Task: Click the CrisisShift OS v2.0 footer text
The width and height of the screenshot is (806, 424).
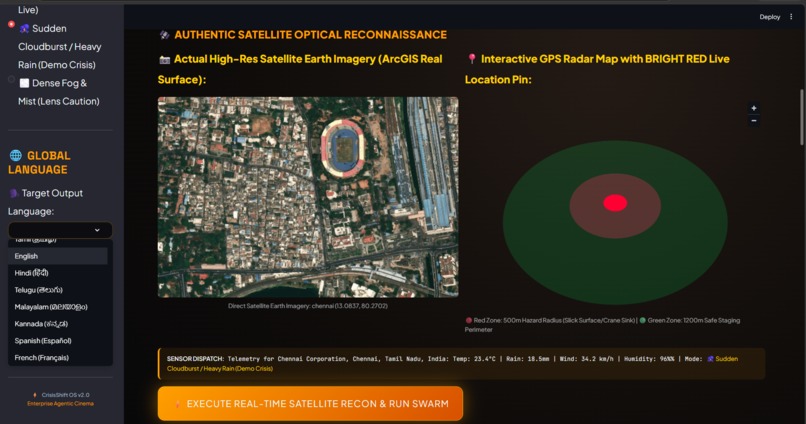Action: click(65, 395)
